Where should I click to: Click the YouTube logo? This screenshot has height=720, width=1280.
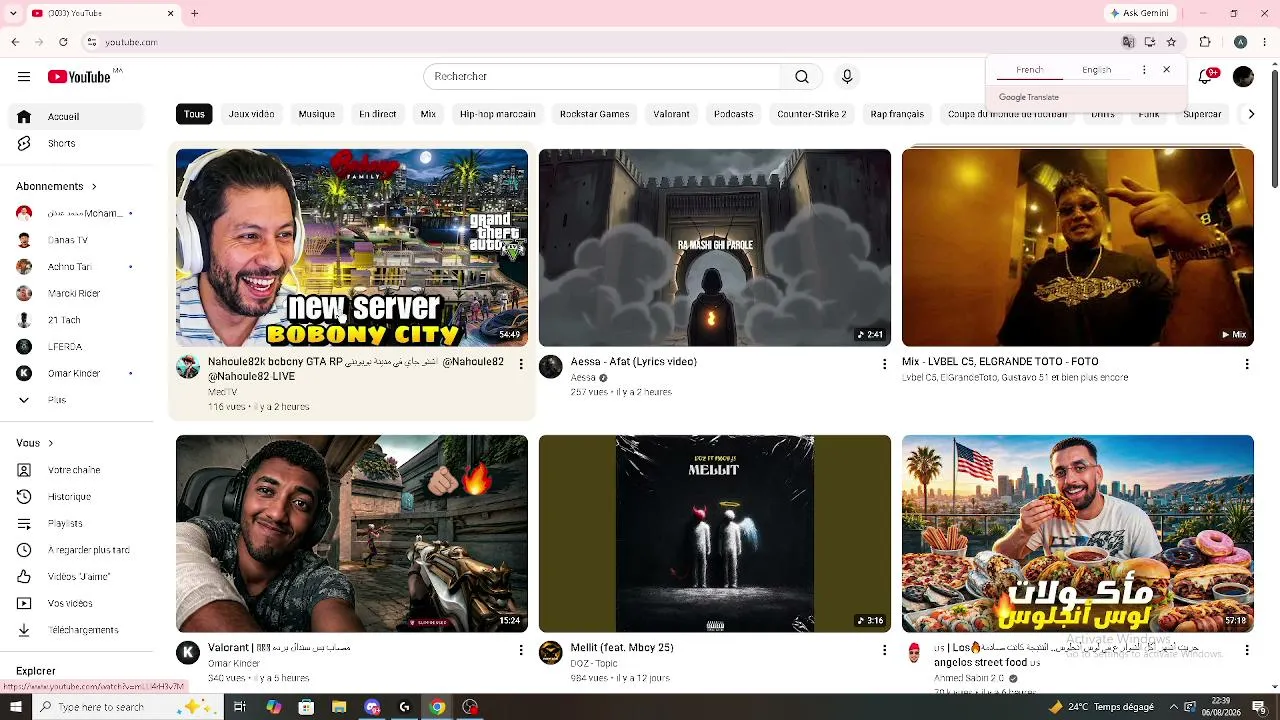pos(79,77)
